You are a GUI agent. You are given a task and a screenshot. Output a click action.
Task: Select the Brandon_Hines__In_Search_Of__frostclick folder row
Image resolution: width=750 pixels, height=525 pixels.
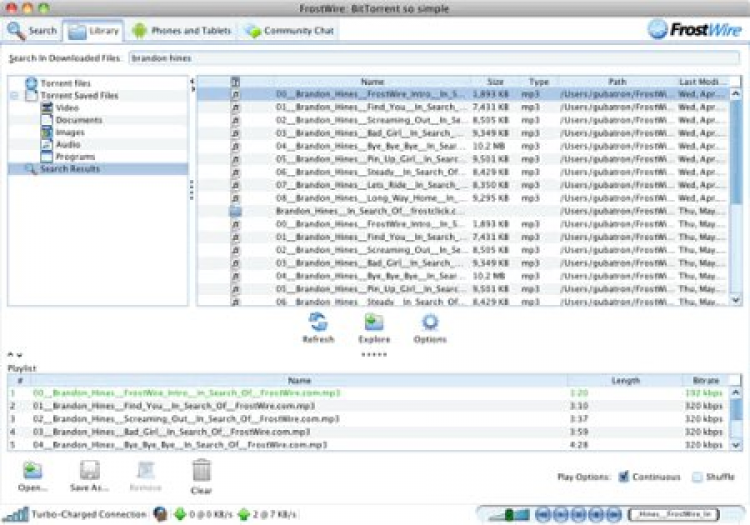click(x=463, y=211)
